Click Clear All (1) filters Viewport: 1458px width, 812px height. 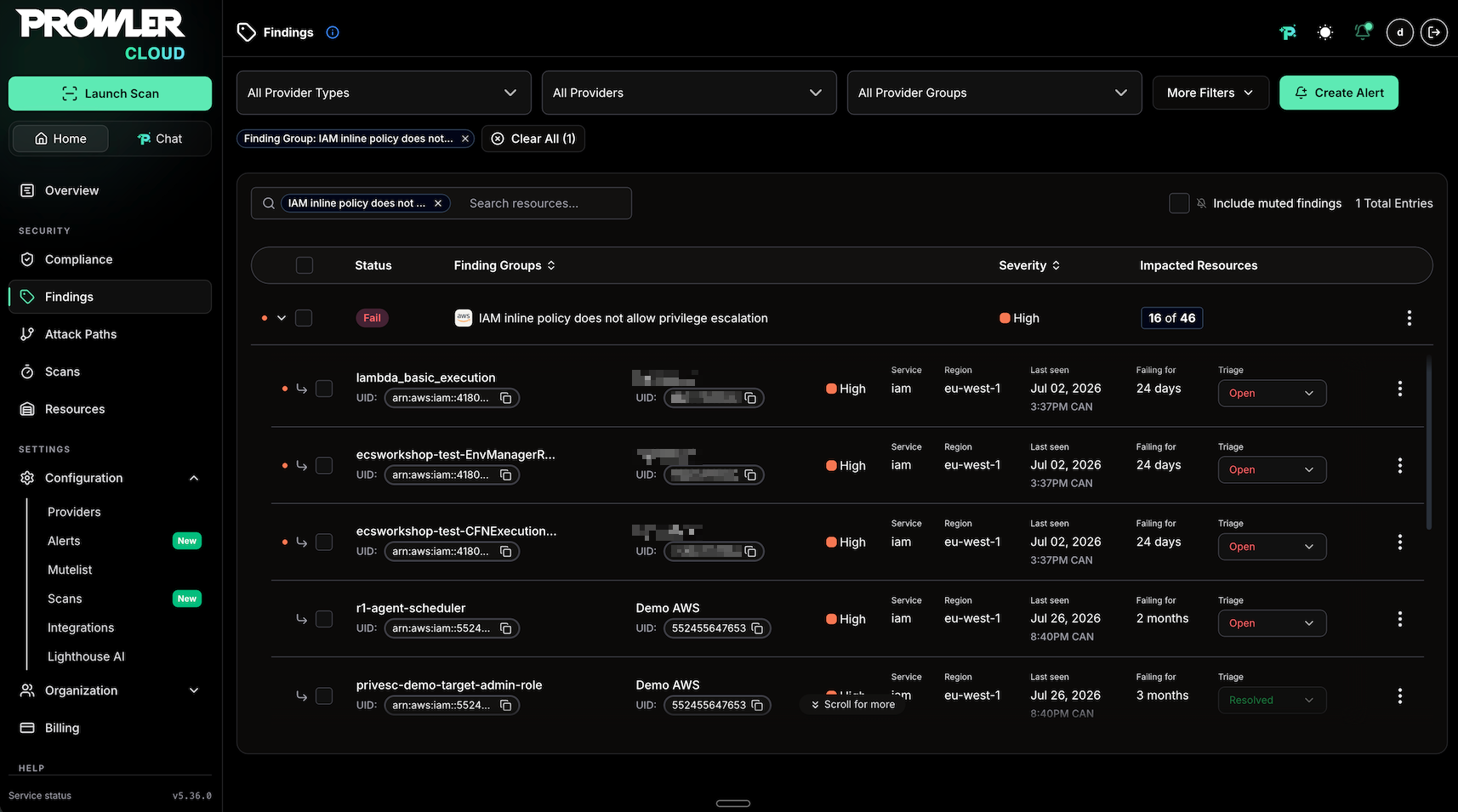[533, 139]
